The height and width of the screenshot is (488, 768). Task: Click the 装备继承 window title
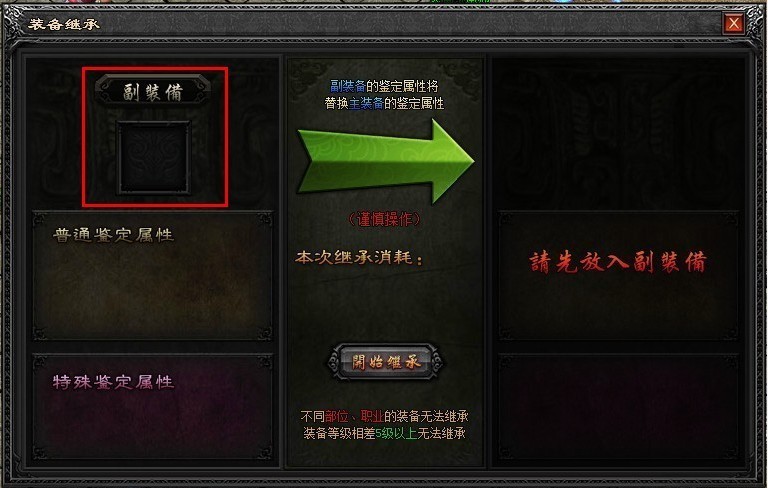pos(64,24)
